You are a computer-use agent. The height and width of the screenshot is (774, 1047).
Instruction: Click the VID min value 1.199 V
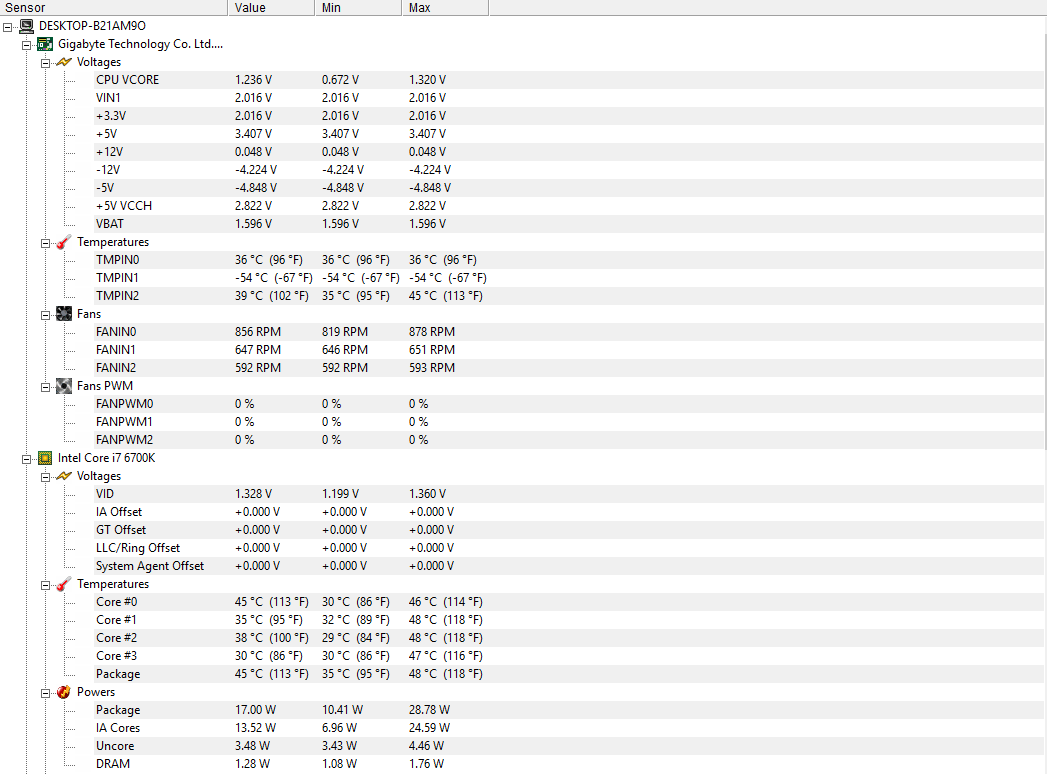tap(341, 494)
